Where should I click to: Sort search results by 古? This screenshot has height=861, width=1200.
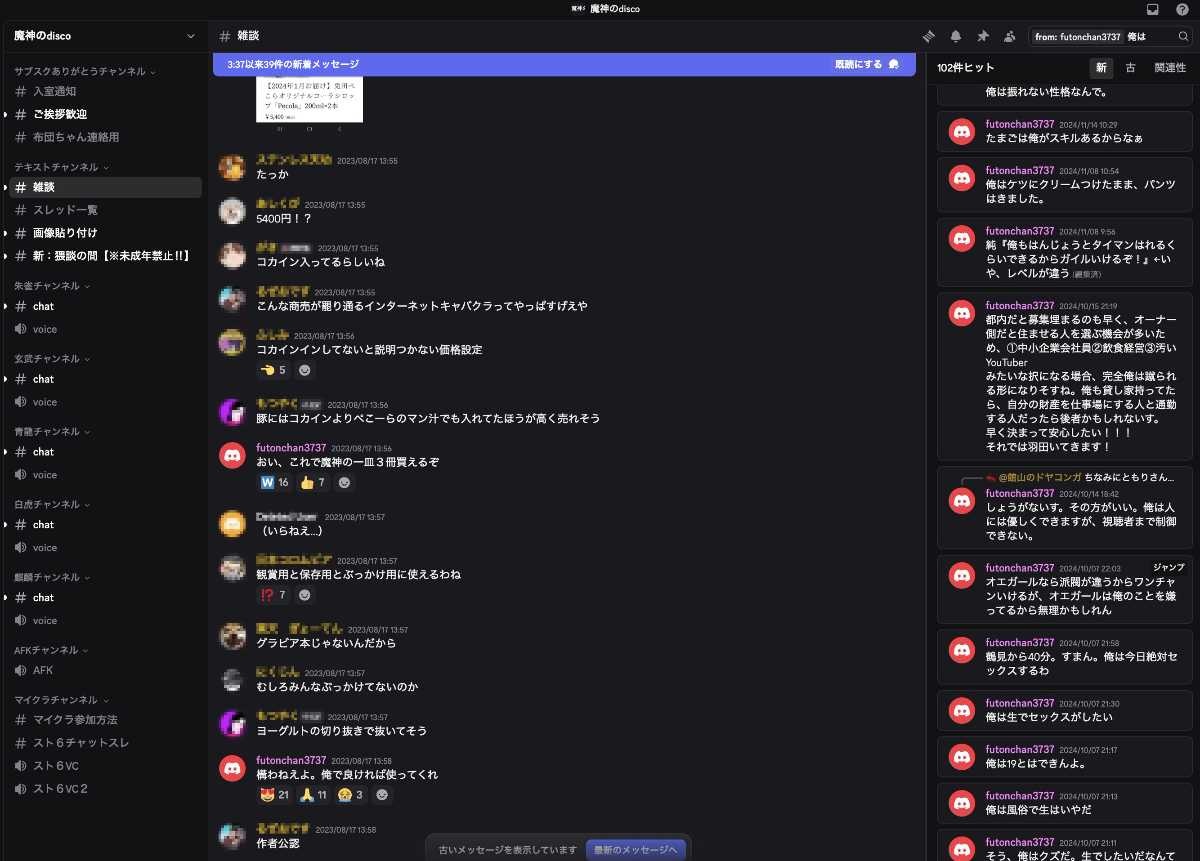1130,68
